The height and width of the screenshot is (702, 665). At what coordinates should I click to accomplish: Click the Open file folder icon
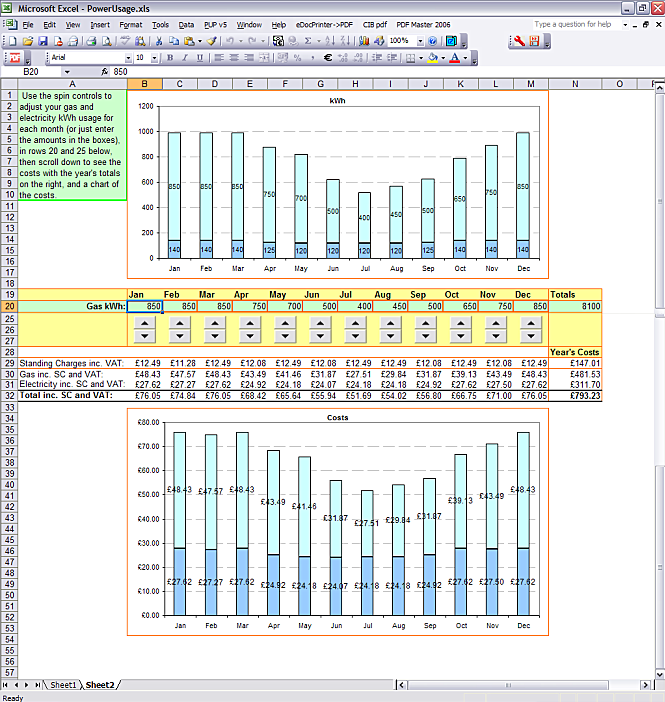pos(28,41)
